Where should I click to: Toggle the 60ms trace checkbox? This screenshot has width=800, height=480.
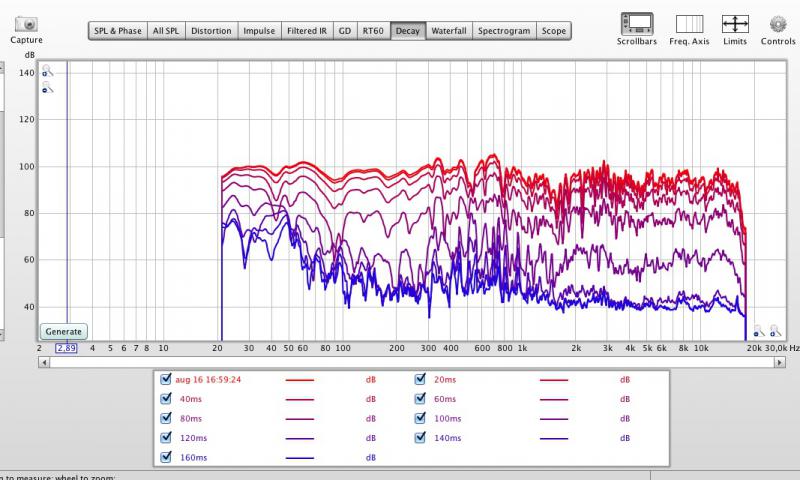click(420, 398)
